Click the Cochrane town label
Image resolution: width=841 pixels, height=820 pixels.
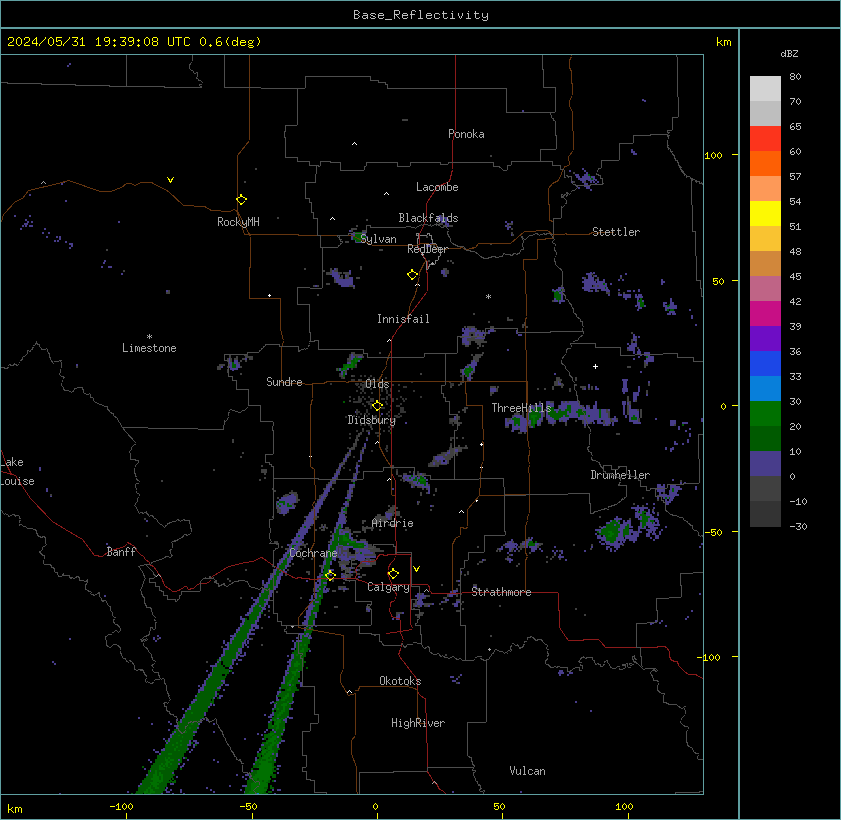[x=313, y=553]
